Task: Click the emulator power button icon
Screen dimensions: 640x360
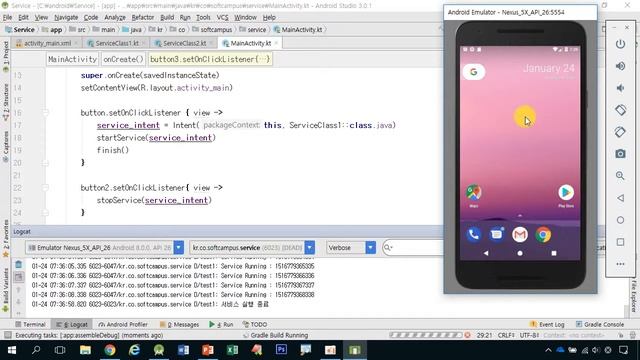Action: point(620,44)
